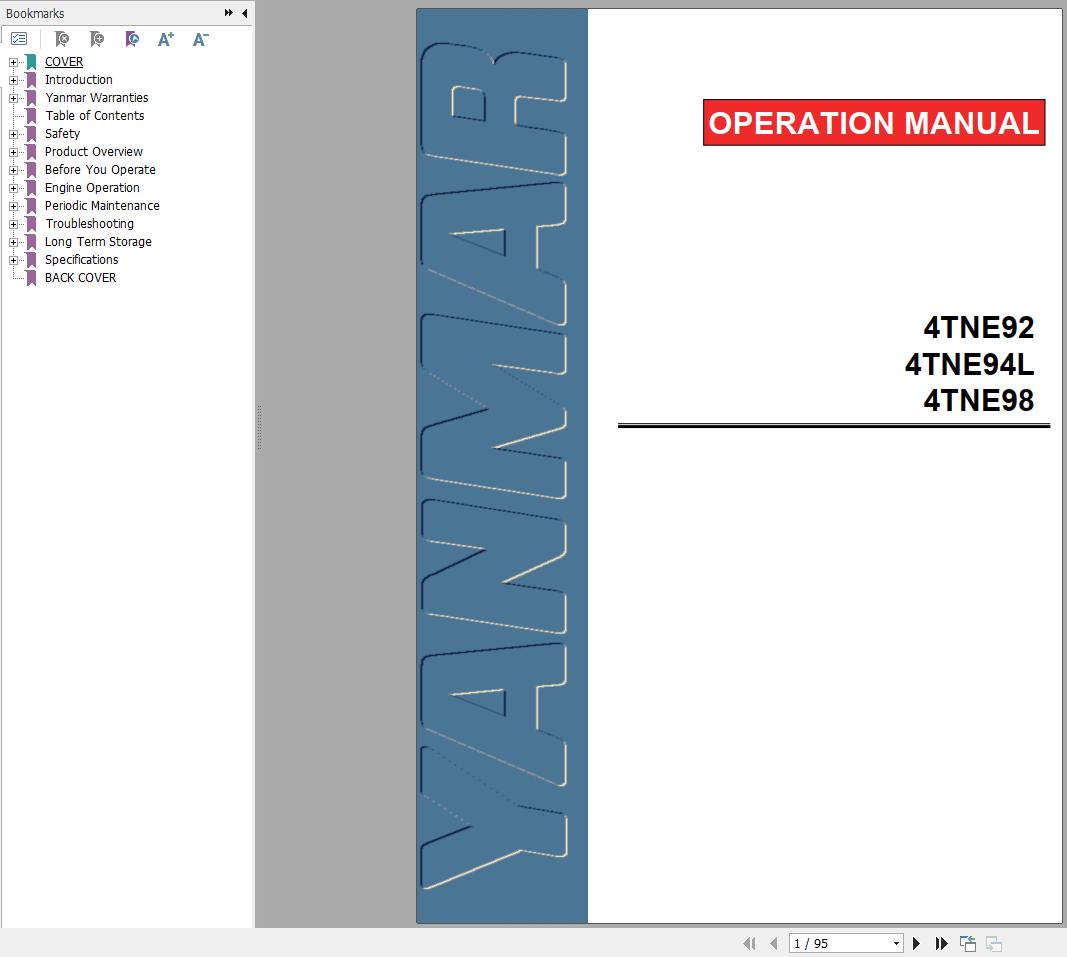Click the add new bookmark icon
Image resolution: width=1067 pixels, height=957 pixels.
coord(97,39)
